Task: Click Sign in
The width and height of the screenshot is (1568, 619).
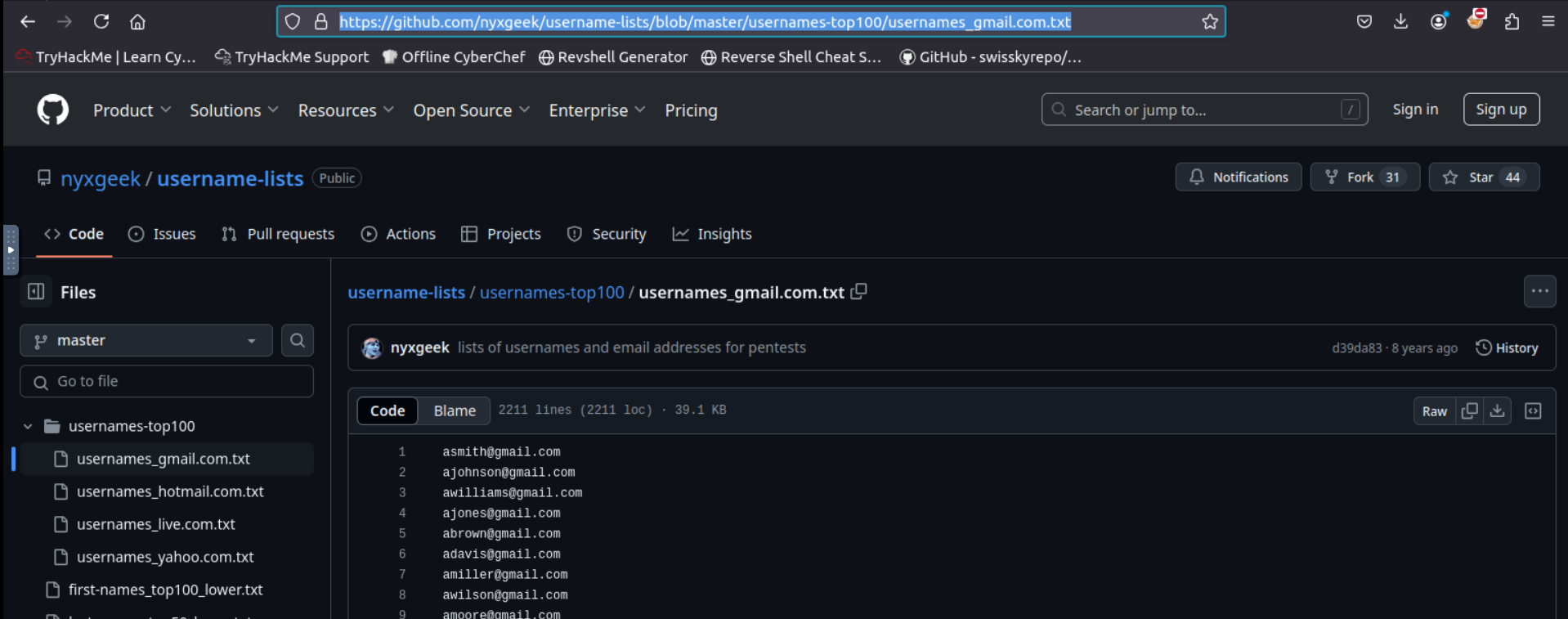Action: tap(1415, 110)
